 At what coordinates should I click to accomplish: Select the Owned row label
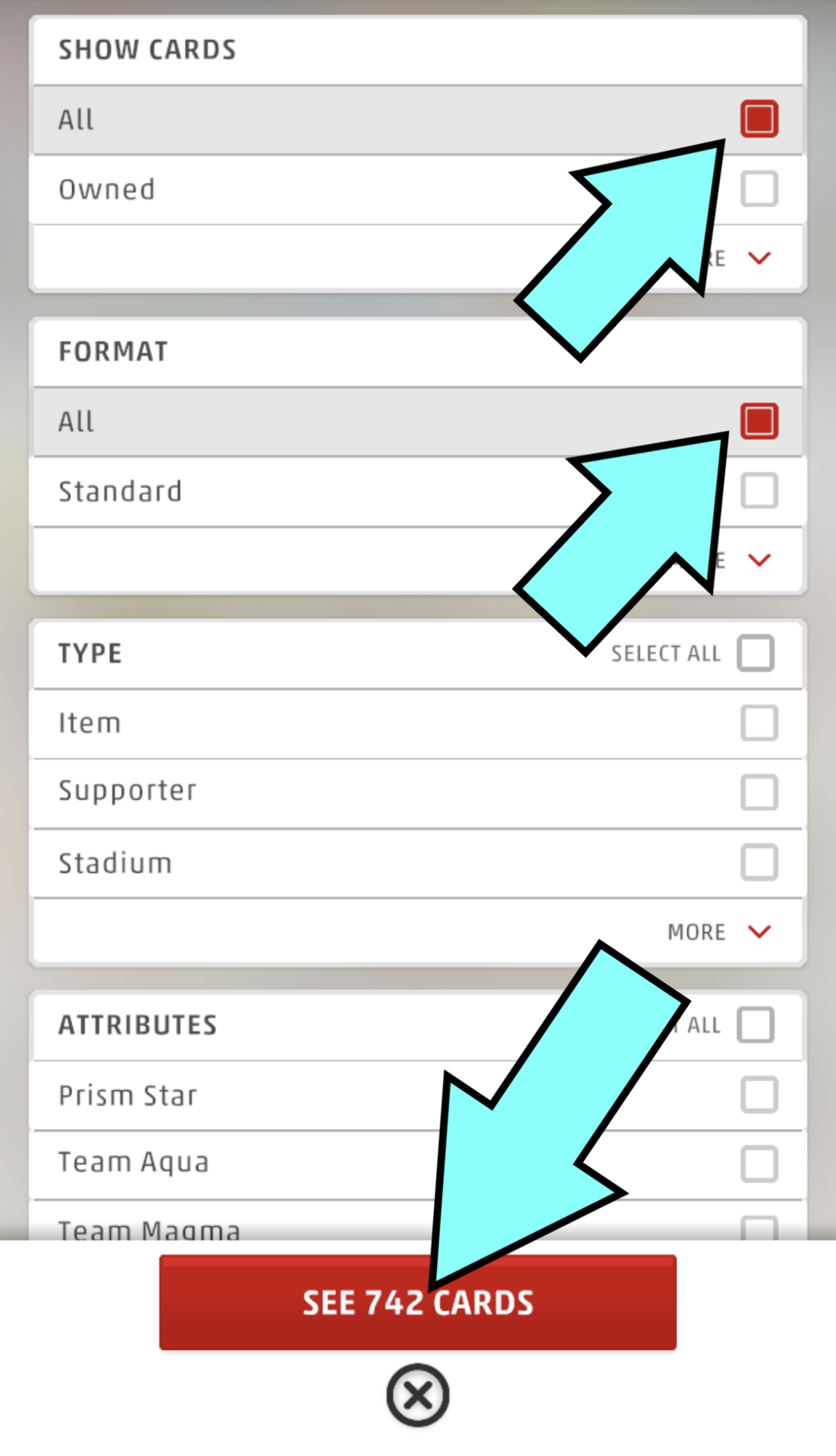(107, 190)
